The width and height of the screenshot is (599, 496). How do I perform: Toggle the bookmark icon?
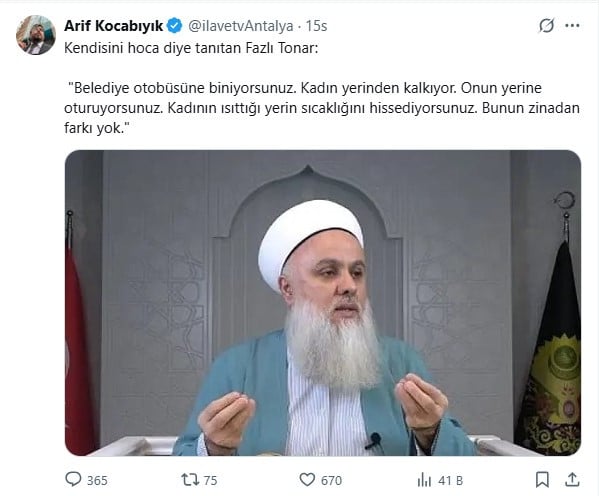(542, 480)
